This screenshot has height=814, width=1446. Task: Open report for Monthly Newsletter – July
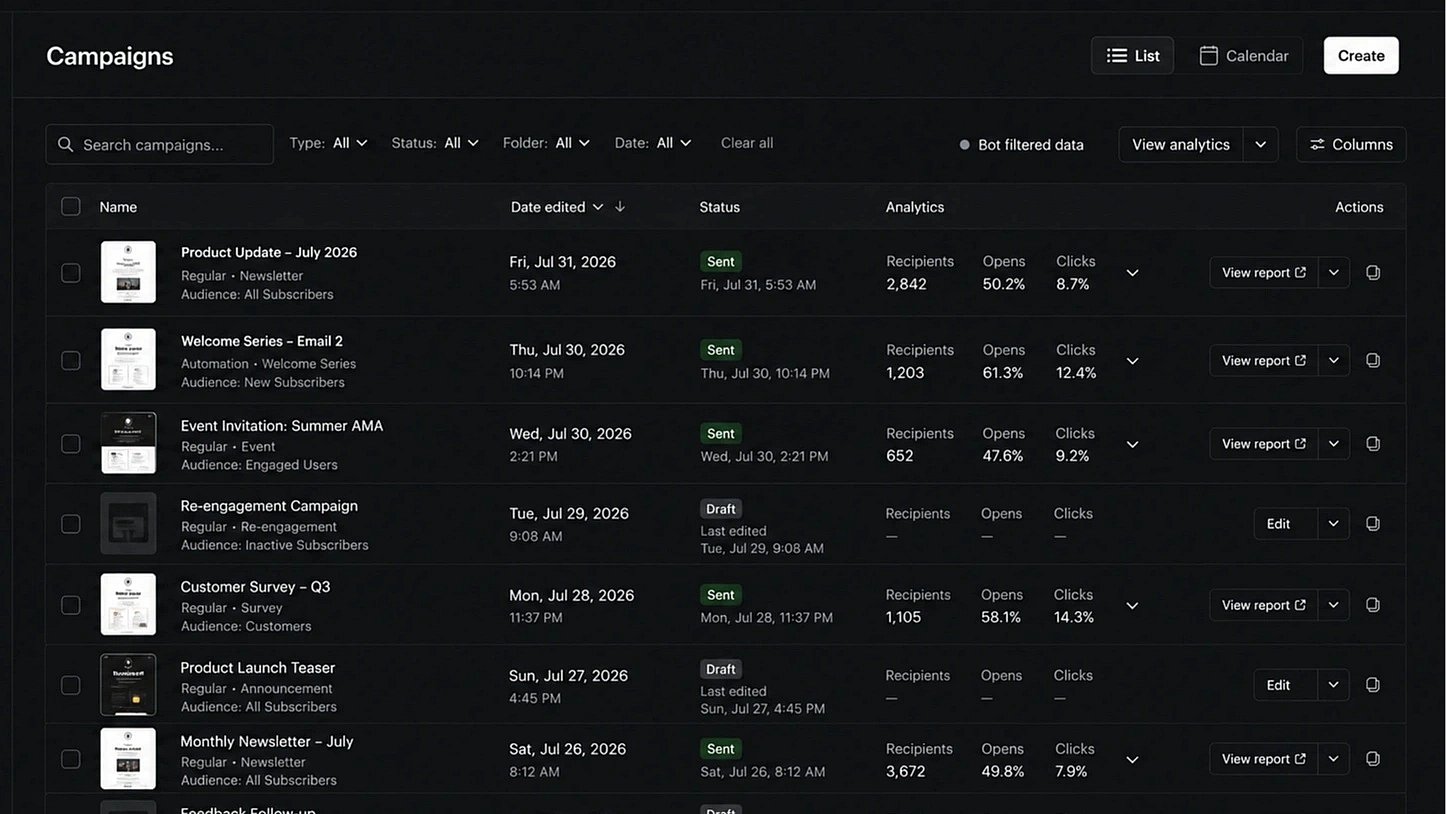click(1263, 758)
